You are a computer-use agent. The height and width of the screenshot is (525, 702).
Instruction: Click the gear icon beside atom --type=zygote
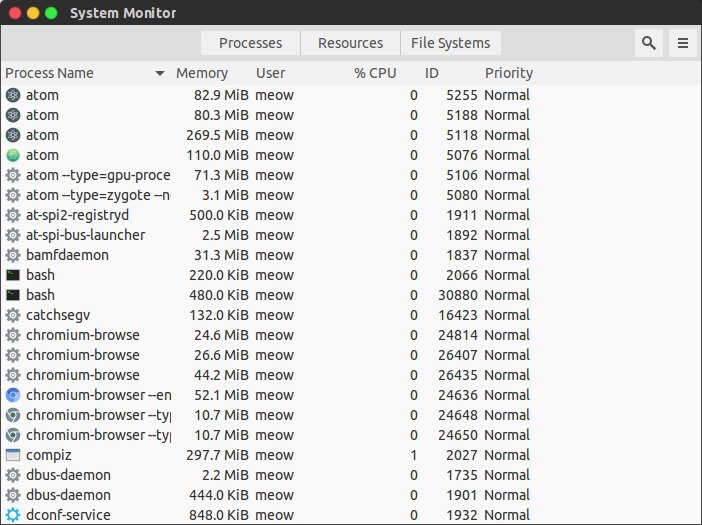click(13, 195)
